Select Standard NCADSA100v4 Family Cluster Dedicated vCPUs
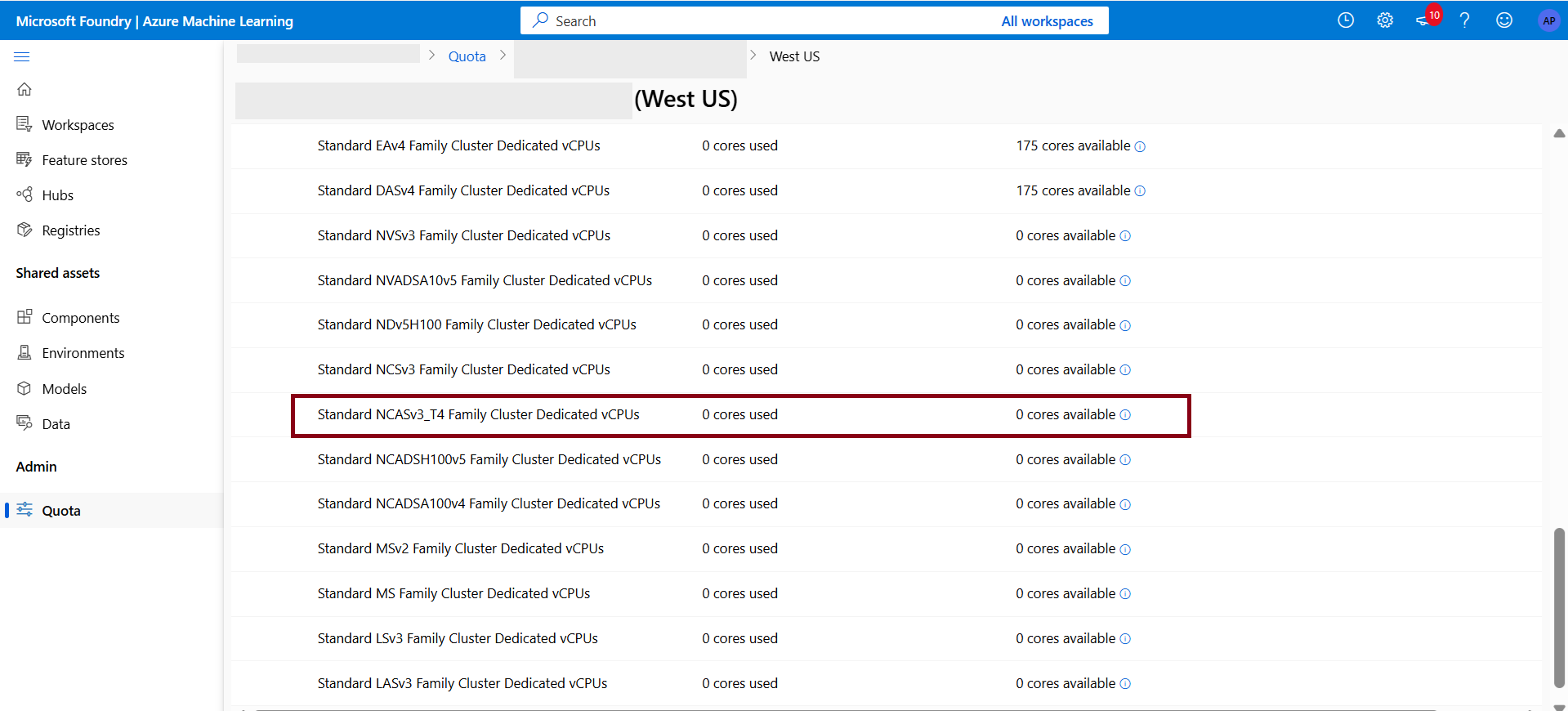 [x=489, y=503]
